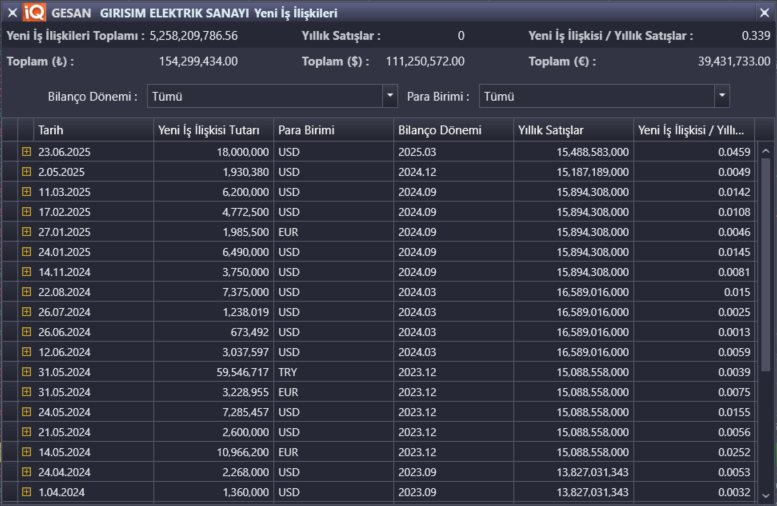Expand the 14.11.2024 row
Screen dimensions: 777x506
click(26, 272)
